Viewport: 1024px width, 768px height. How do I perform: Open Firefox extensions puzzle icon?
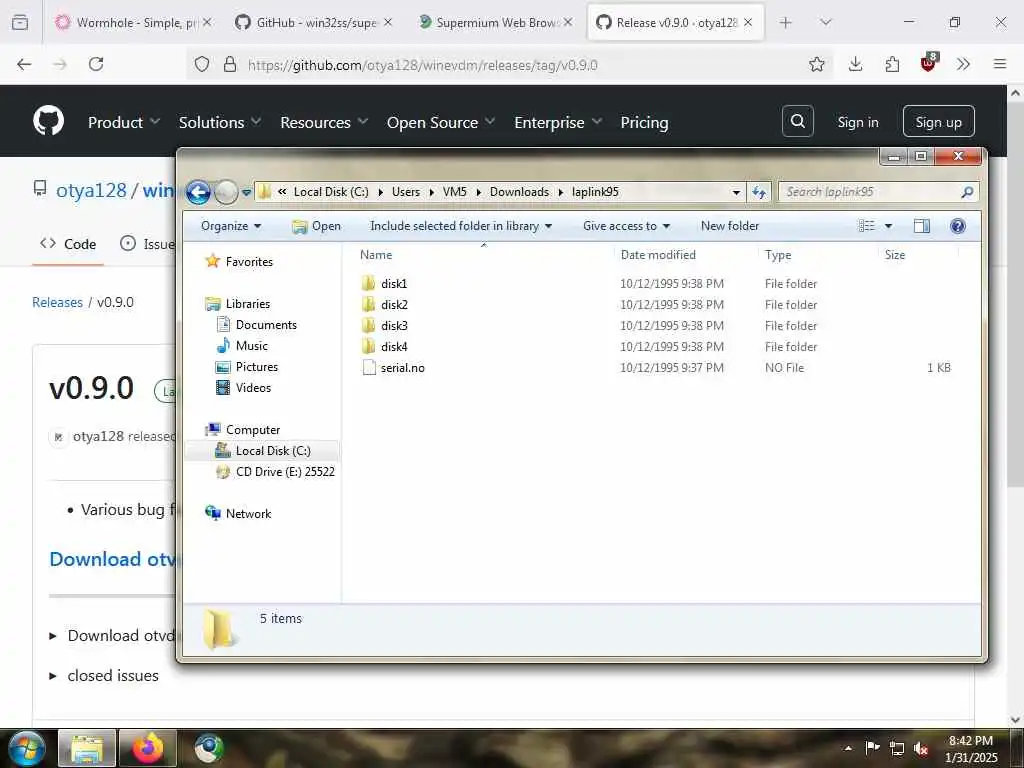[892, 64]
